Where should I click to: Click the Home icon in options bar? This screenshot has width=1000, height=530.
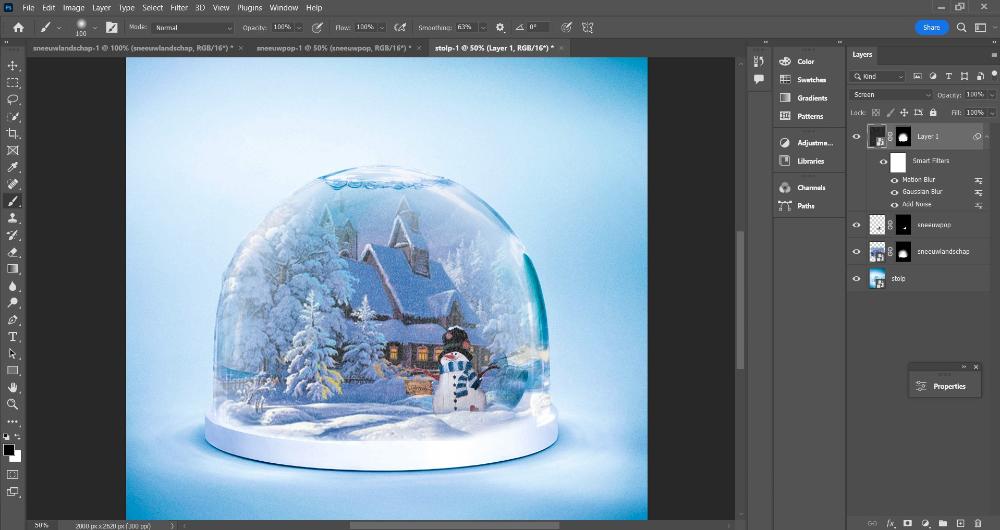[18, 27]
